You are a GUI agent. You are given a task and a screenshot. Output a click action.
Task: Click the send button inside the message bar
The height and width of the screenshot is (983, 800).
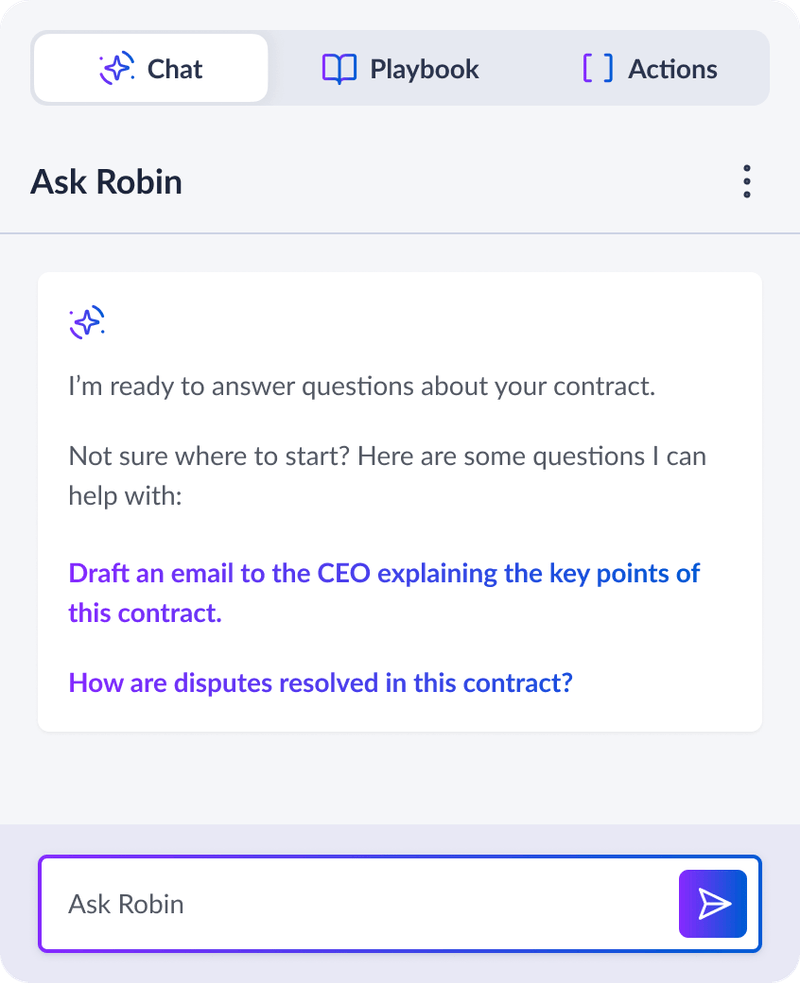click(x=712, y=903)
